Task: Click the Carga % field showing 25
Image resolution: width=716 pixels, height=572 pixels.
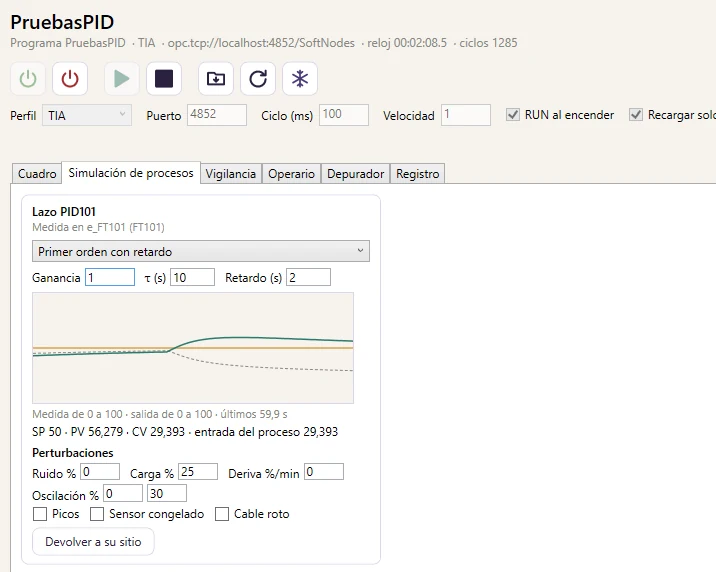Action: coord(198,472)
